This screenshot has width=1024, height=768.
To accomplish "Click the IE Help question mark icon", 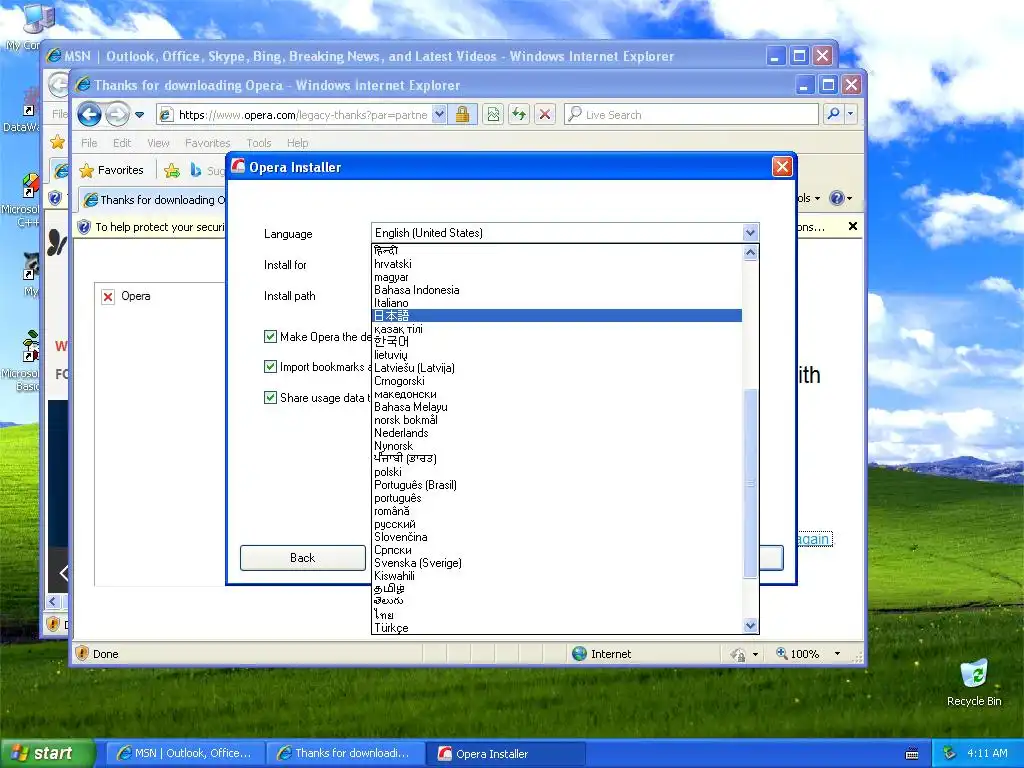I will click(x=837, y=198).
